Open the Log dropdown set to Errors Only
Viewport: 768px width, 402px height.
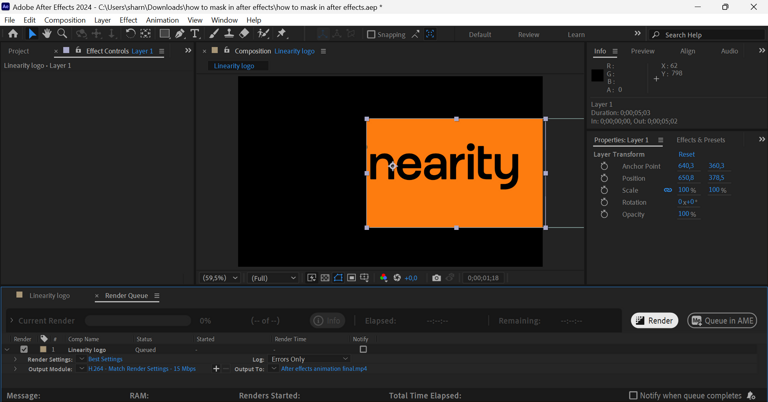(x=309, y=359)
